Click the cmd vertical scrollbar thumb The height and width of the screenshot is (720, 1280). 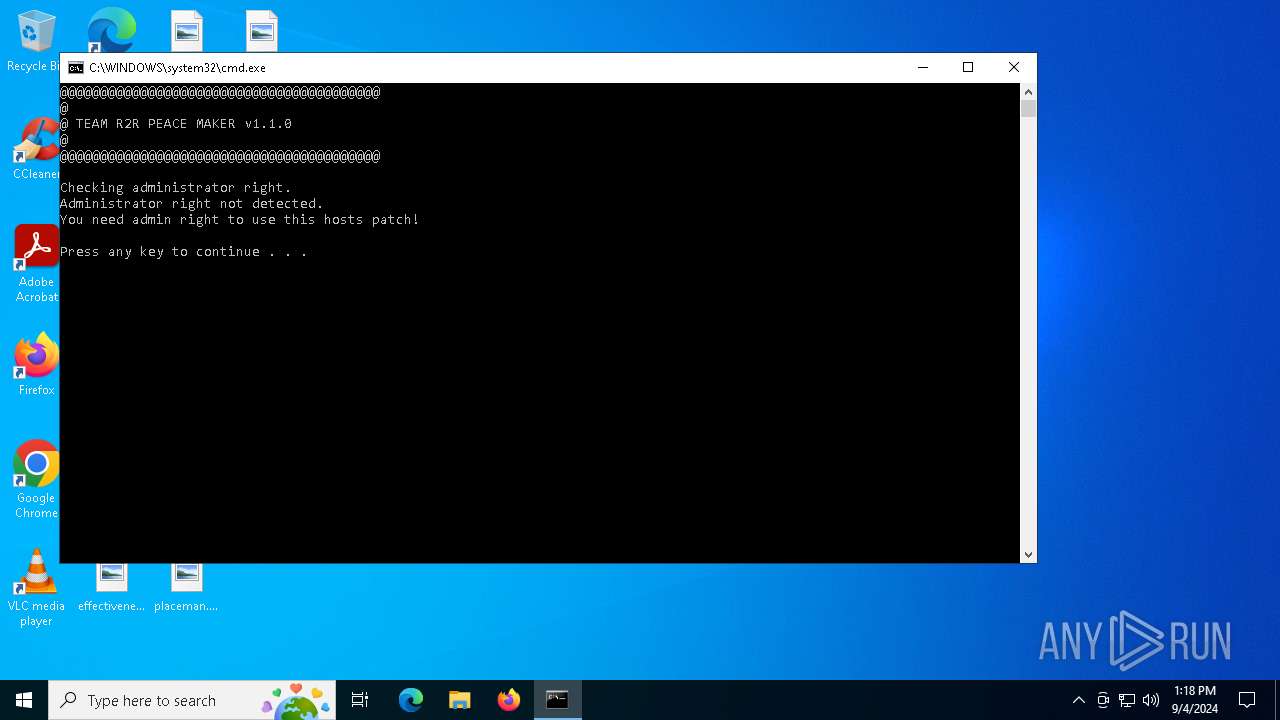pos(1028,109)
